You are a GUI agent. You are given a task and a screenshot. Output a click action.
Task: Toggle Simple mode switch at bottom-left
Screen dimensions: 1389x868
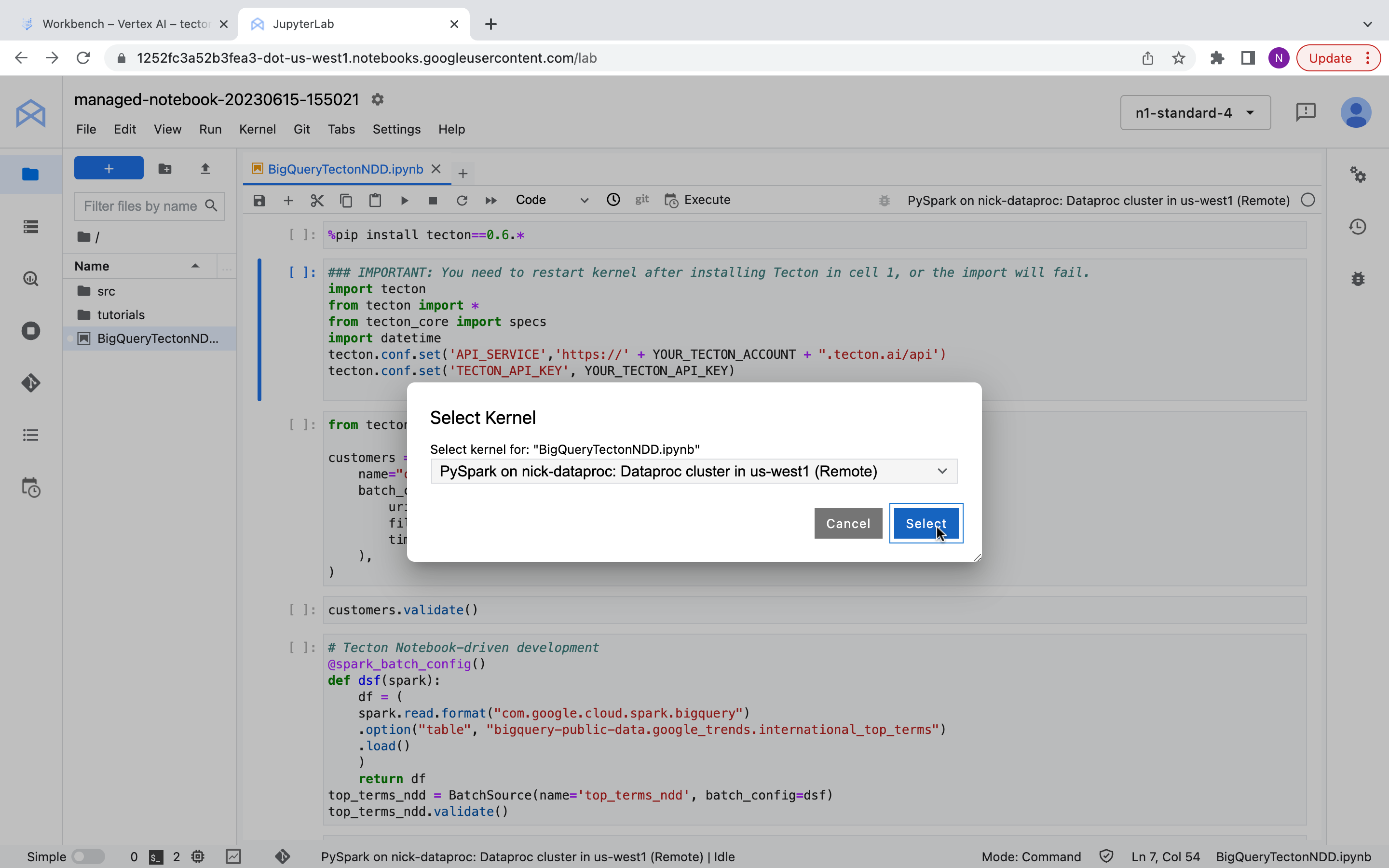pos(88,856)
